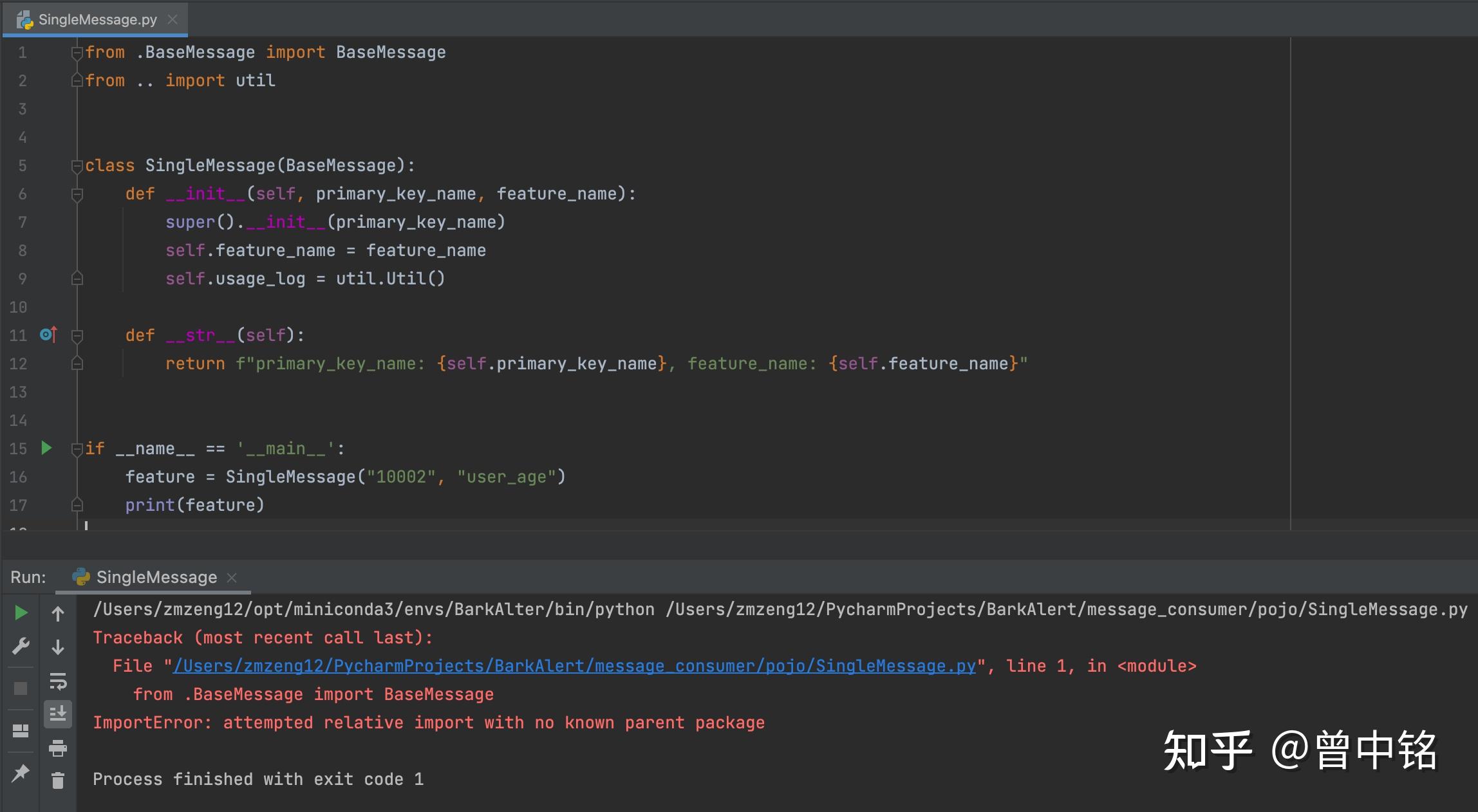
Task: Click the green run gutter arrow on line 15
Action: coord(46,448)
